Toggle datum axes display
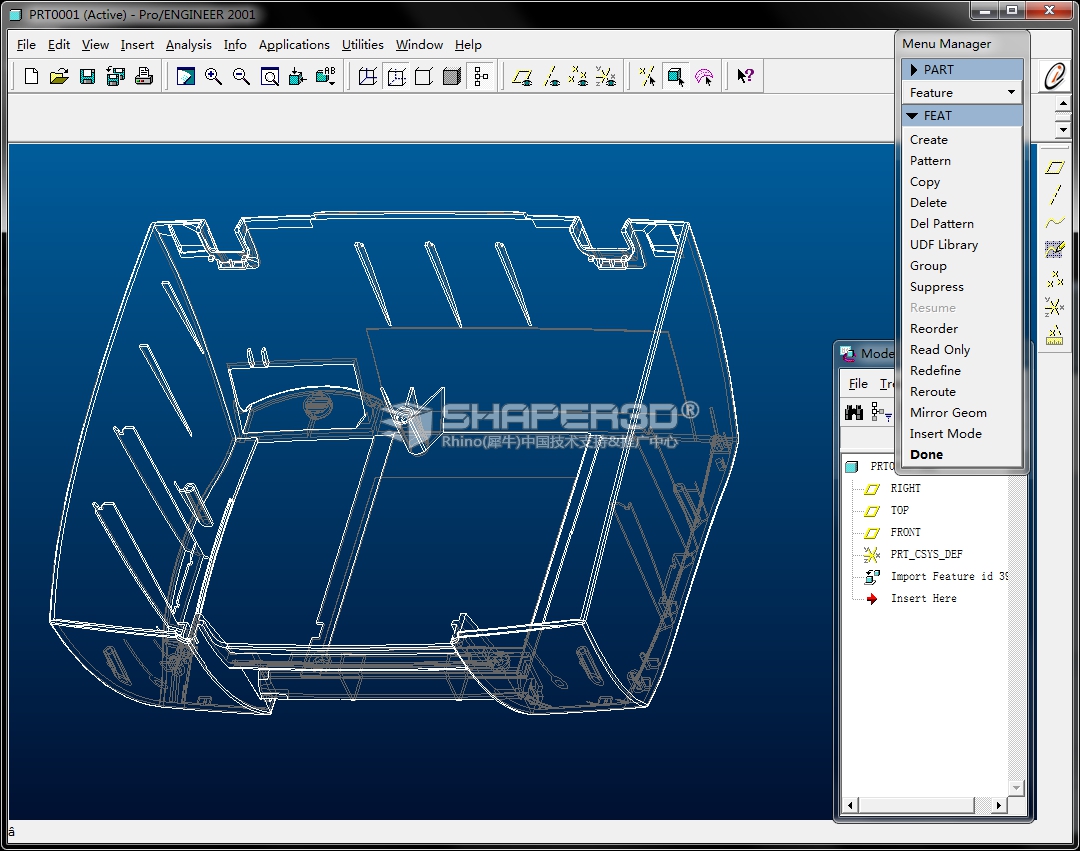 pos(551,76)
